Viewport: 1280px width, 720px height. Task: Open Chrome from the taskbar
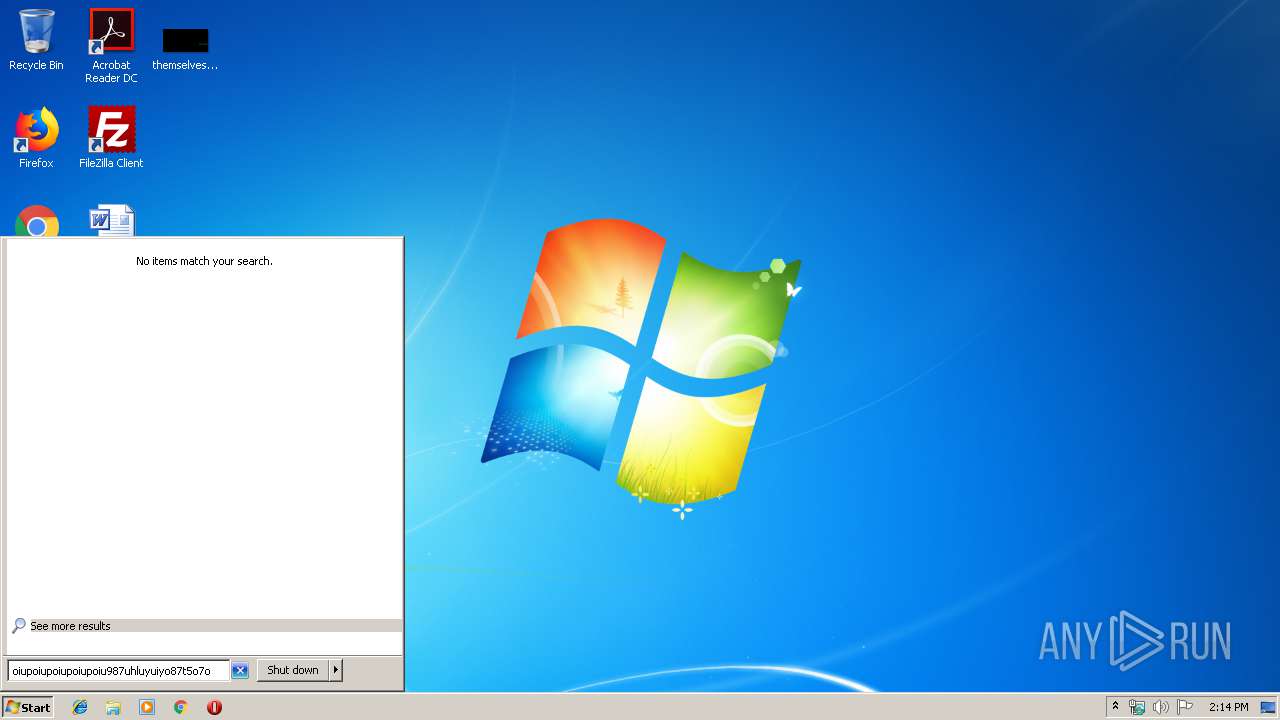[x=181, y=707]
